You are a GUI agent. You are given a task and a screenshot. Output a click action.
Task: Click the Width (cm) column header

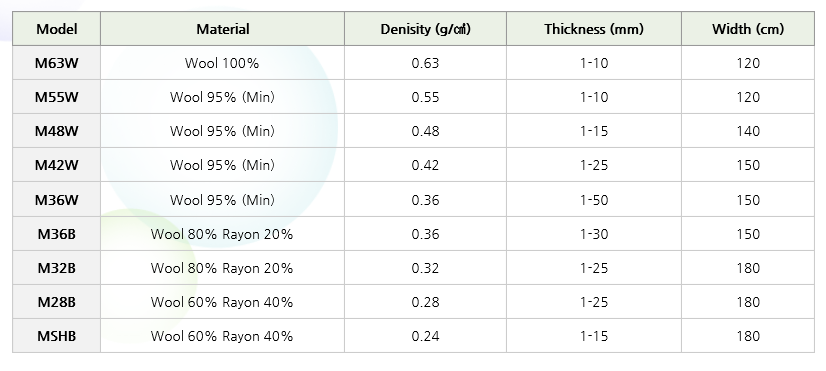pos(748,29)
